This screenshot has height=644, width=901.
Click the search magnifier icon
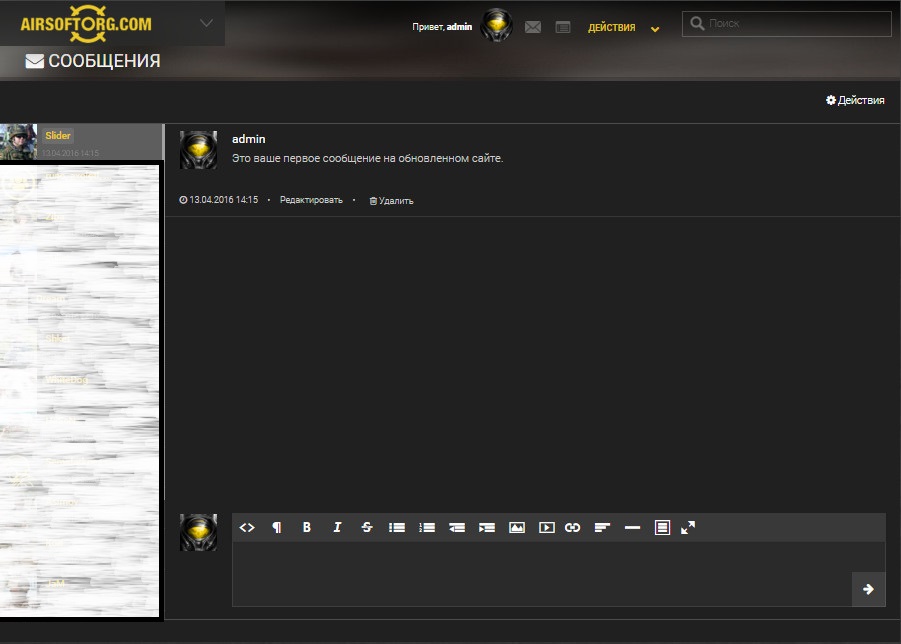click(697, 23)
